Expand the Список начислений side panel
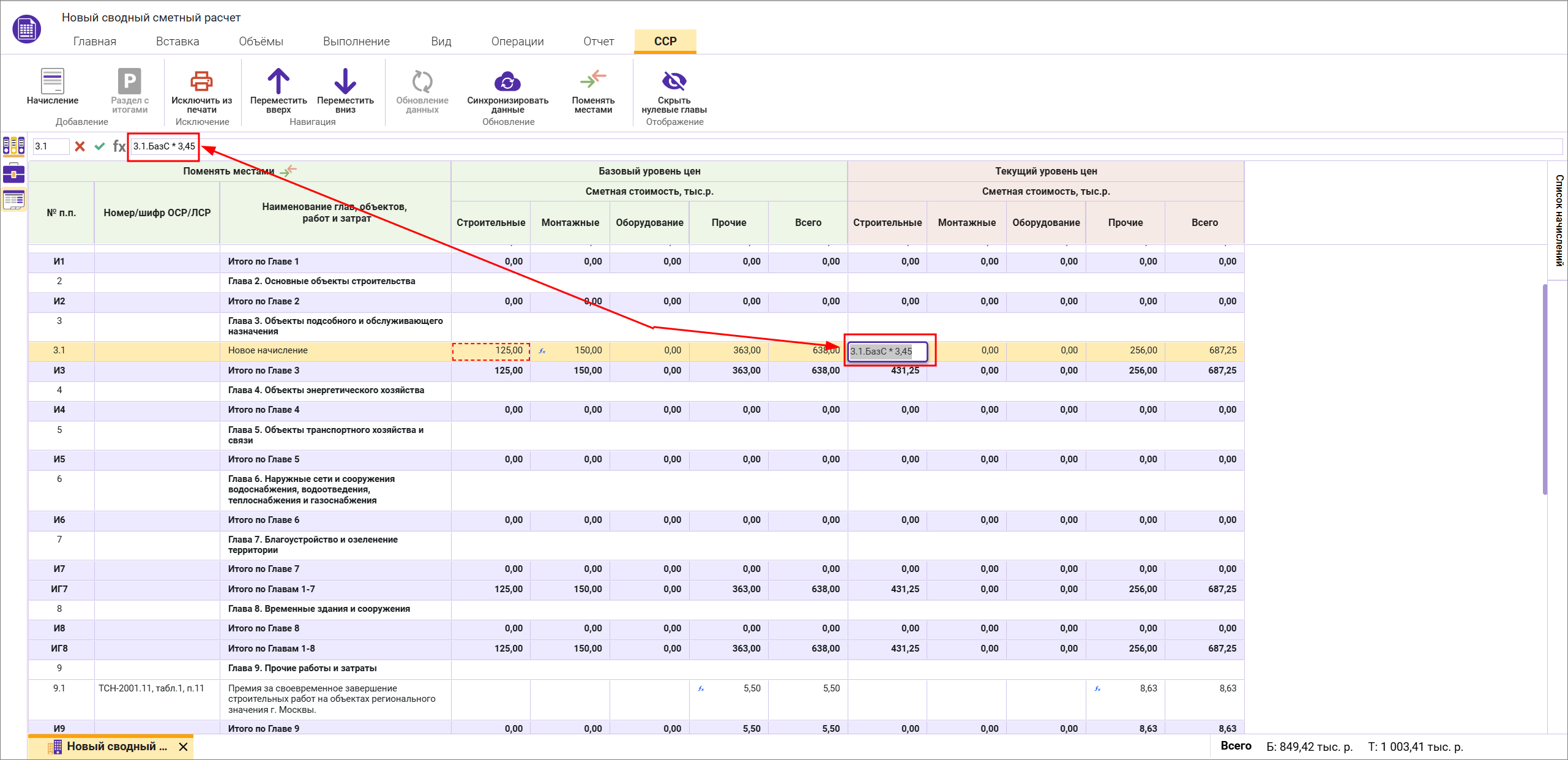This screenshot has height=760, width=1568. 1558,220
